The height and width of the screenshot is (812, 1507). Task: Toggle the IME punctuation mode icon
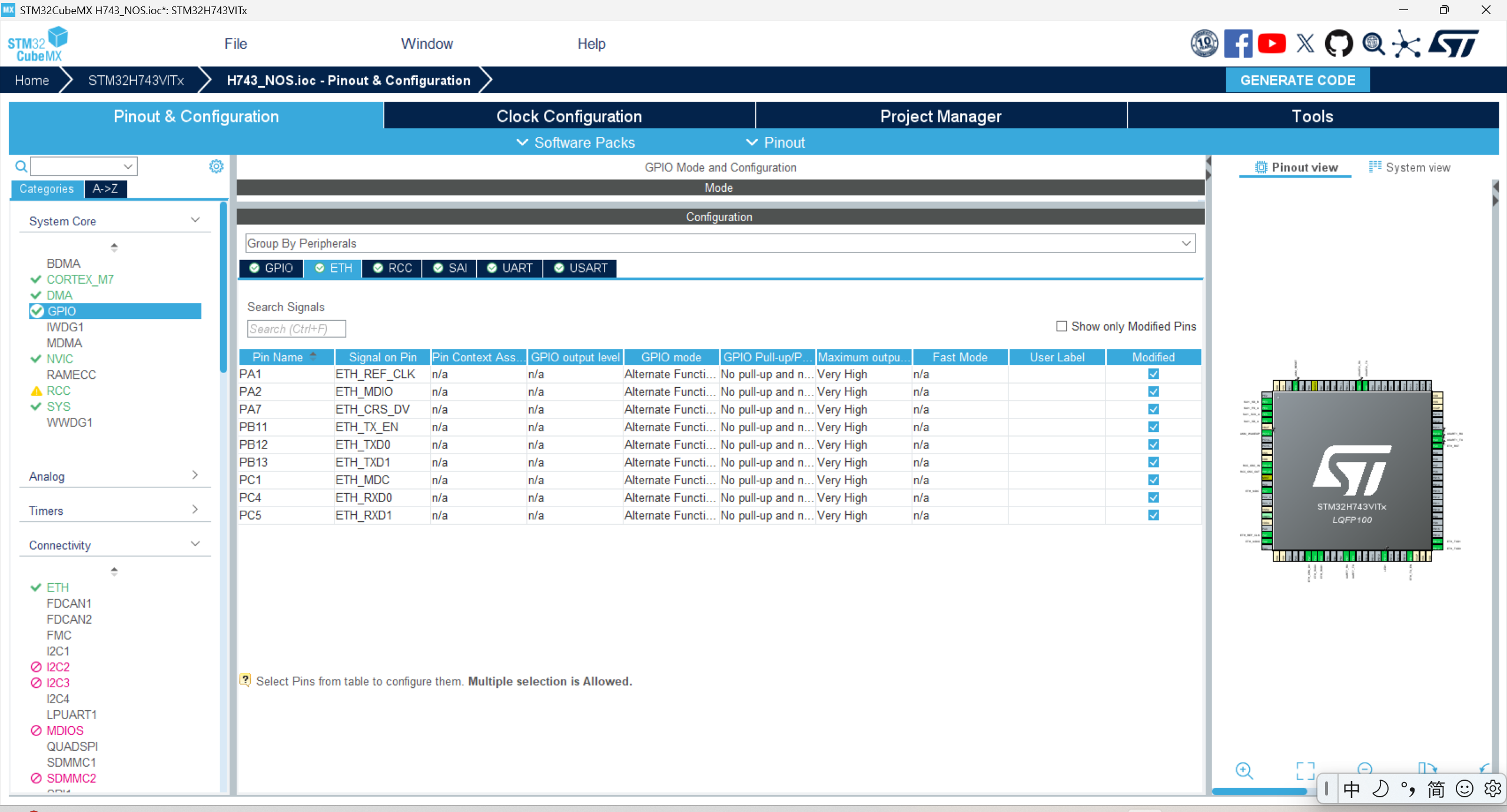tap(1408, 789)
